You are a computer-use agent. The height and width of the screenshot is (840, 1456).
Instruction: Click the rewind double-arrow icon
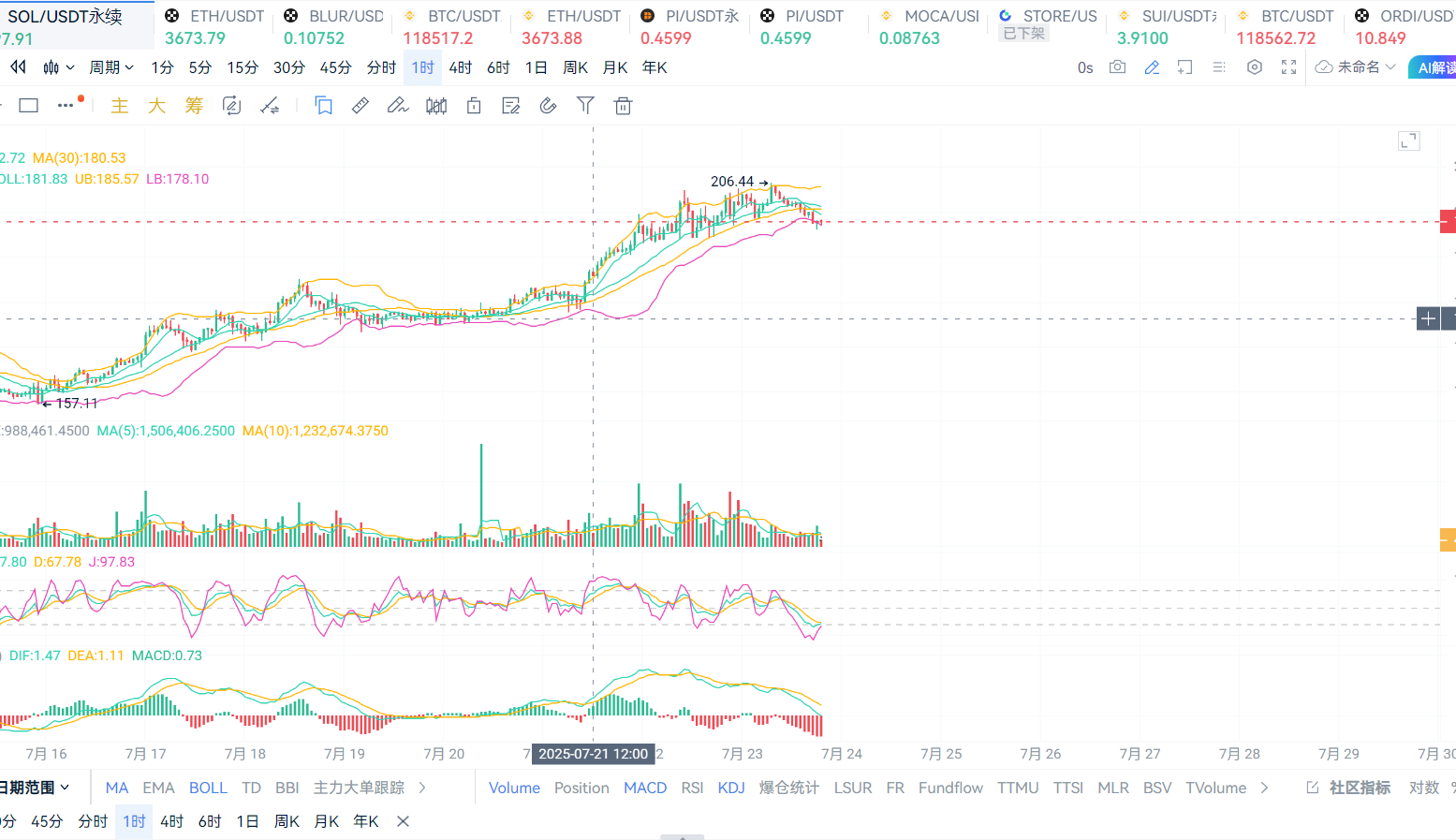tap(18, 67)
